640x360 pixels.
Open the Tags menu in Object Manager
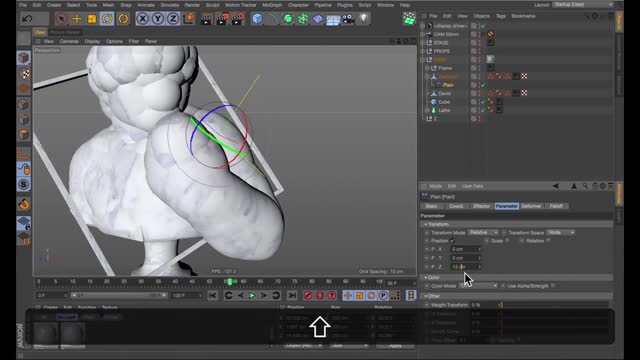click(x=500, y=16)
